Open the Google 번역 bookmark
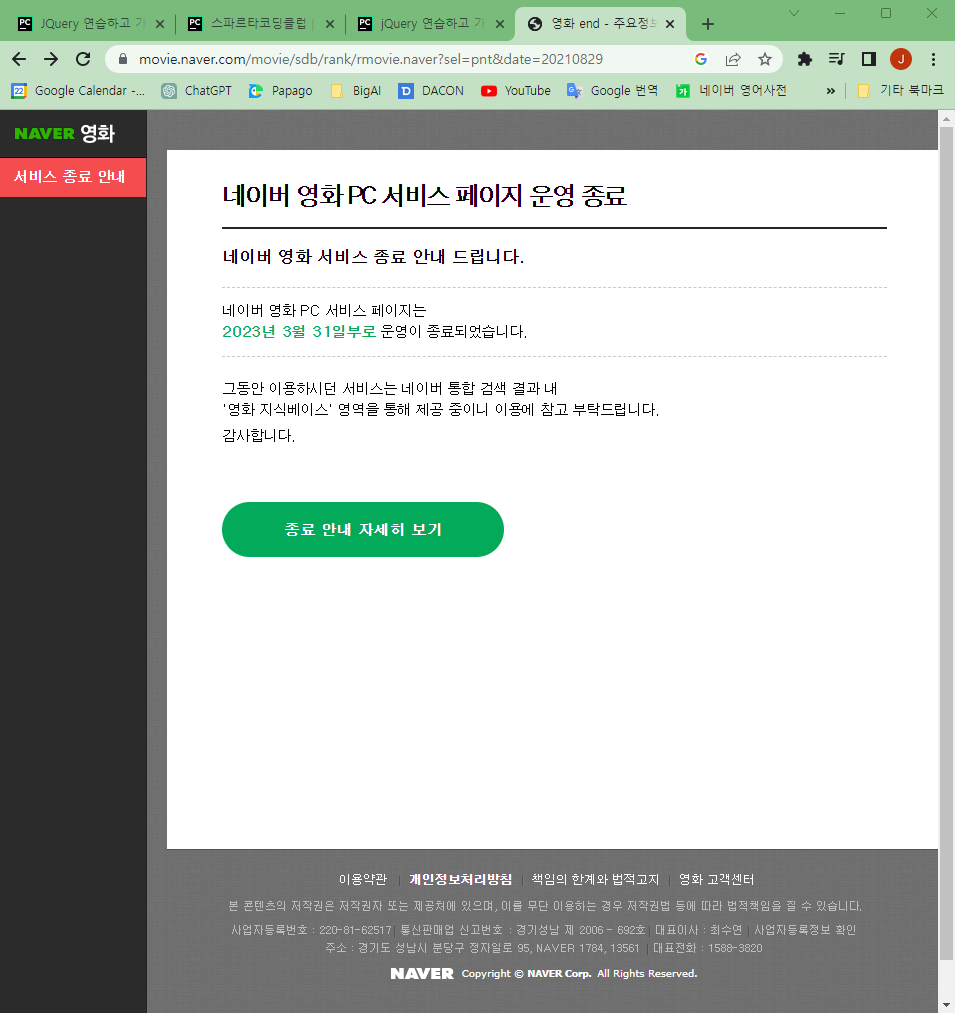Screen dimensions: 955x1013 click(x=613, y=91)
